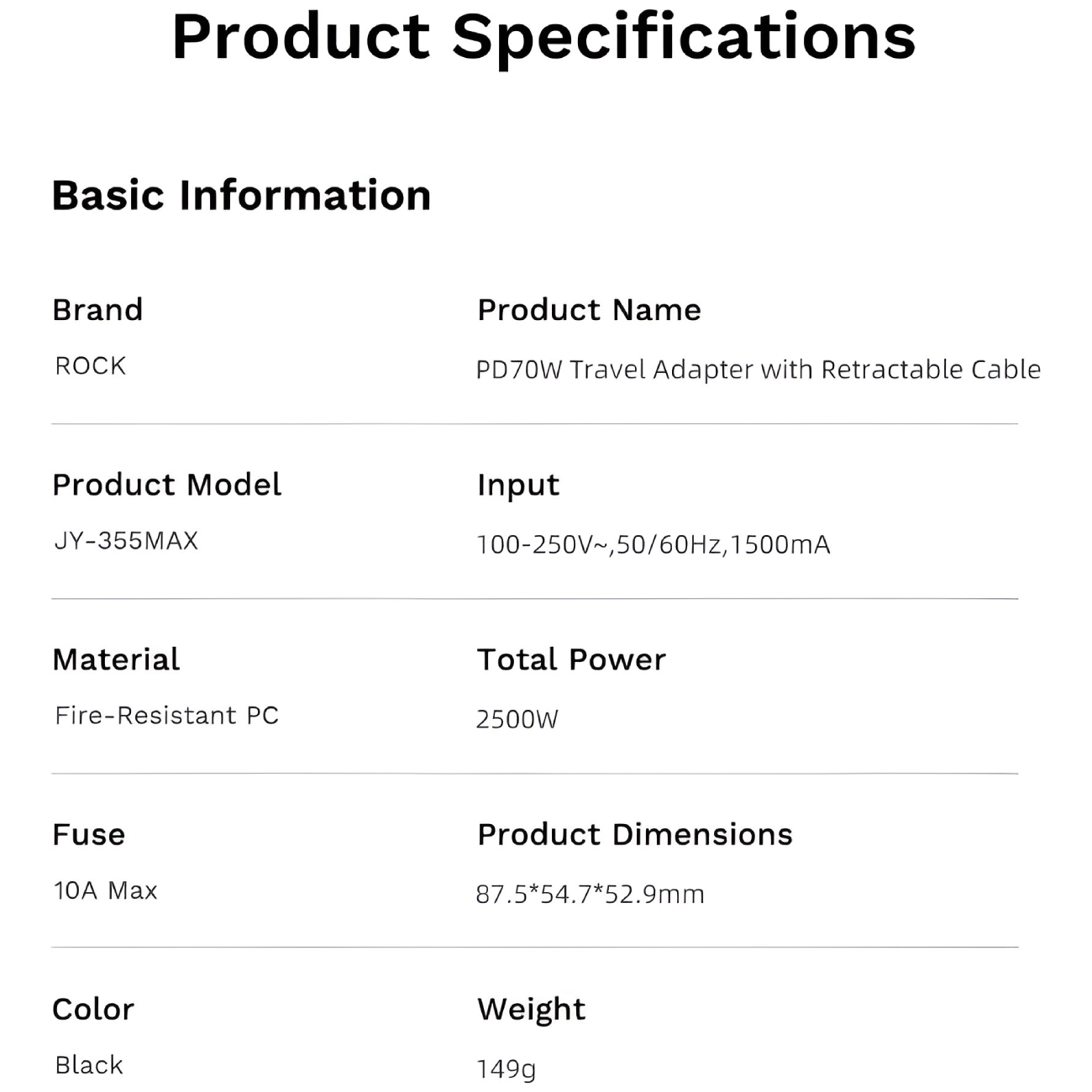
Task: Select the 87.5*54.7*52.9mm dimensions text
Action: [x=590, y=894]
